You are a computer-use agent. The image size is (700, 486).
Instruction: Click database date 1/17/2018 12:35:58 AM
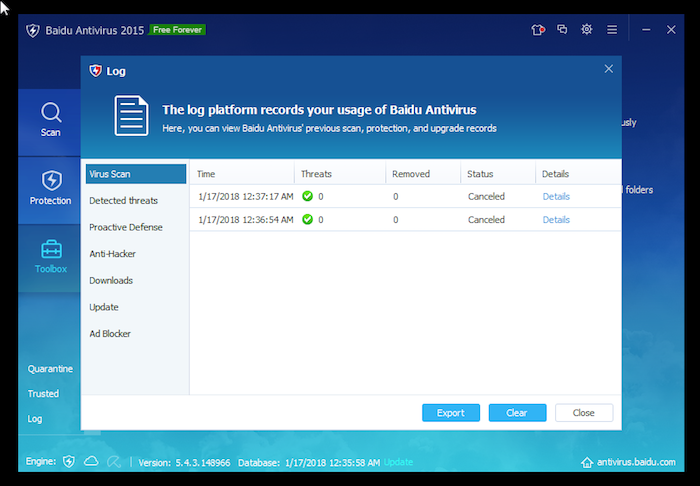333,463
